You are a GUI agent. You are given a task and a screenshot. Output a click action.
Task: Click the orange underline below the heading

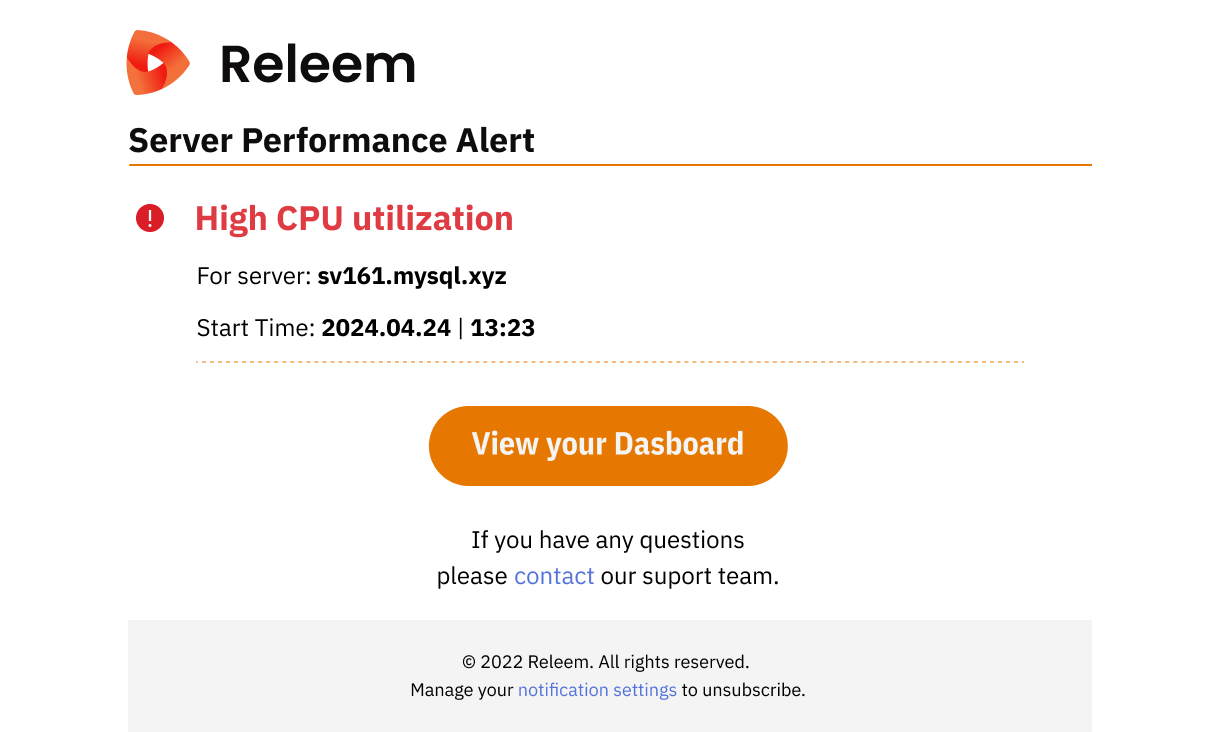[610, 165]
